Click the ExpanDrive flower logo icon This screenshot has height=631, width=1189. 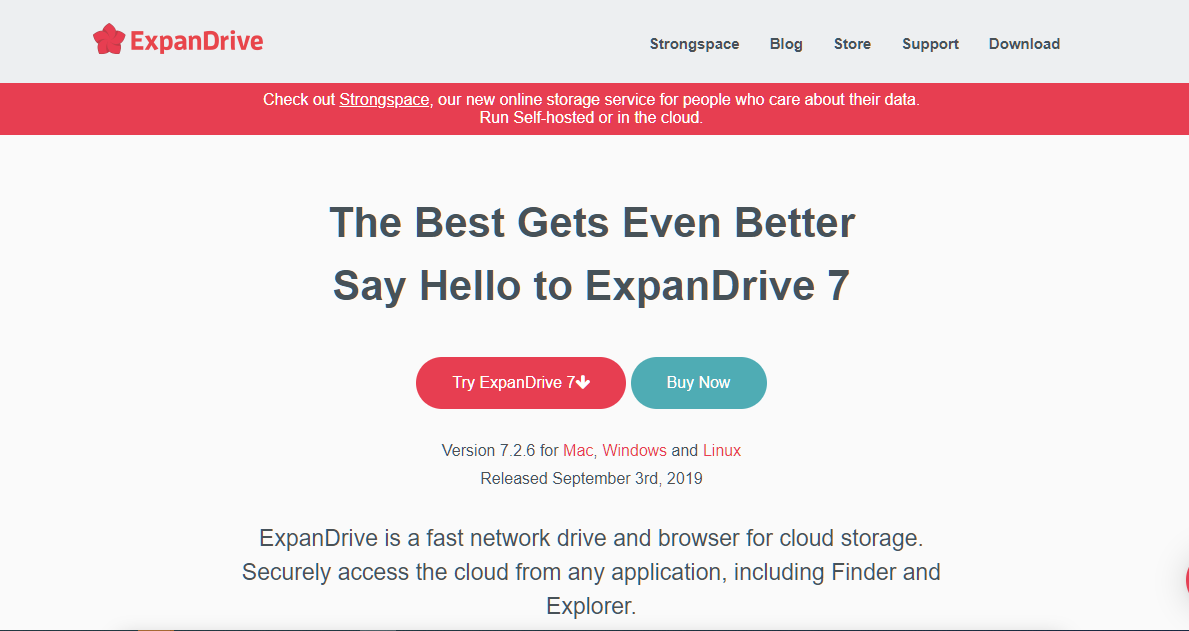[108, 39]
